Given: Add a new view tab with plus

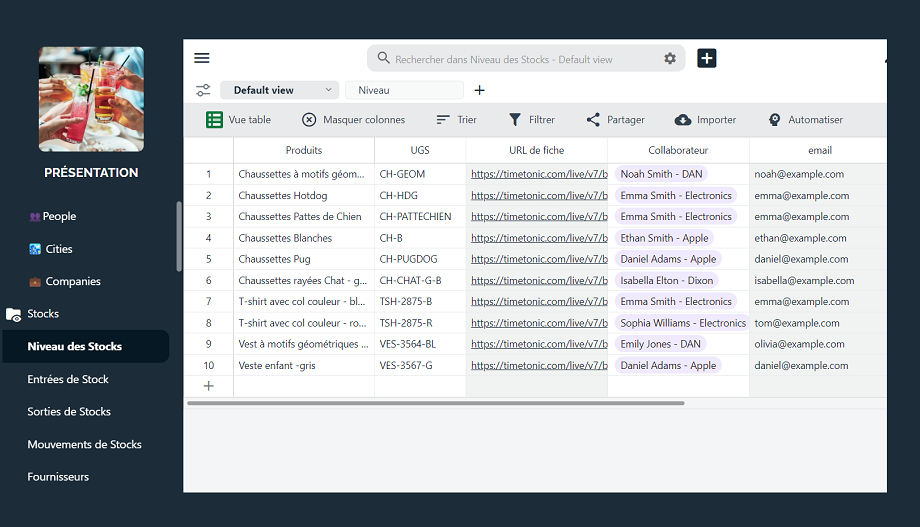Looking at the screenshot, I should [479, 90].
